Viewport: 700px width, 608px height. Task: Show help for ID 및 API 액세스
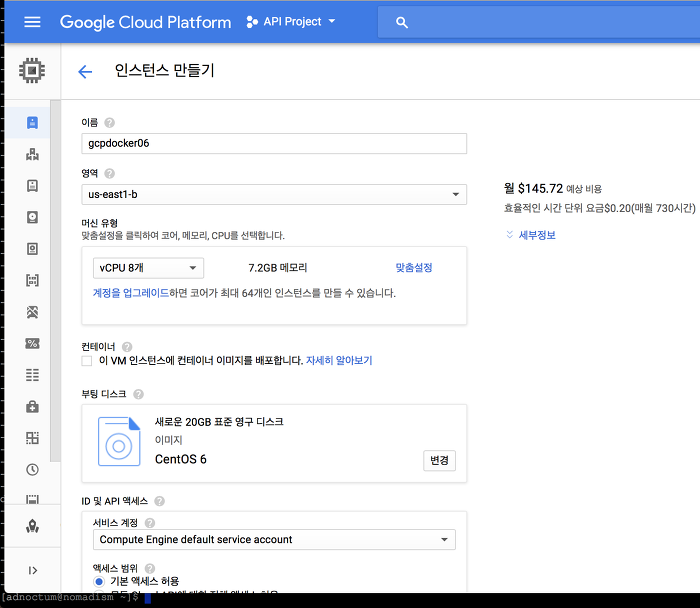(x=159, y=501)
